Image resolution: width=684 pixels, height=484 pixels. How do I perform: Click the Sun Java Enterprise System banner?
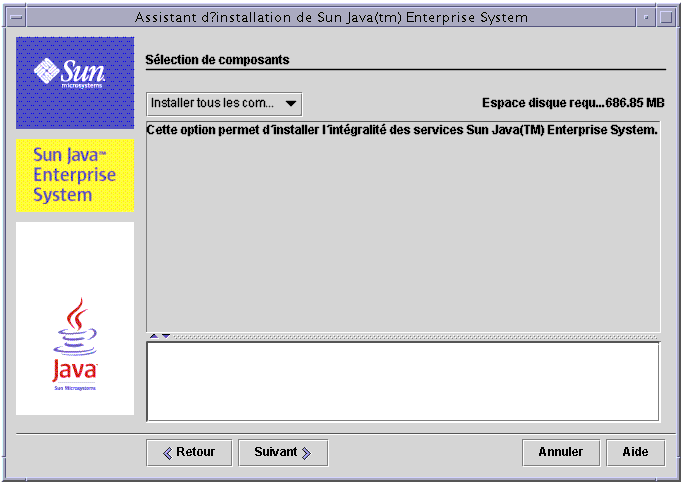[x=75, y=175]
